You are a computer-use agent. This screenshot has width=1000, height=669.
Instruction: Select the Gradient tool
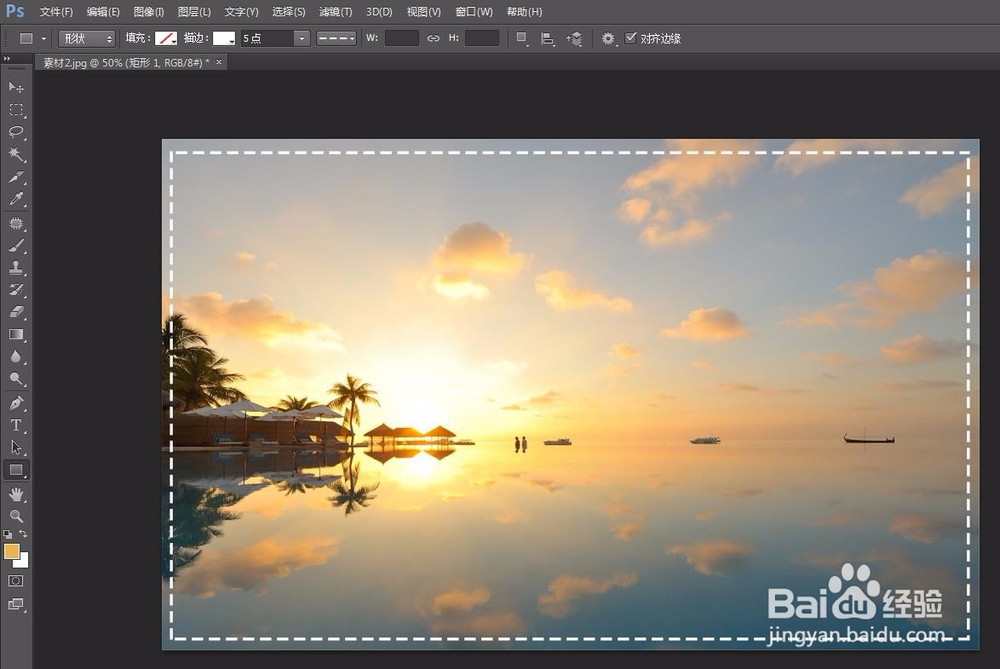16,335
